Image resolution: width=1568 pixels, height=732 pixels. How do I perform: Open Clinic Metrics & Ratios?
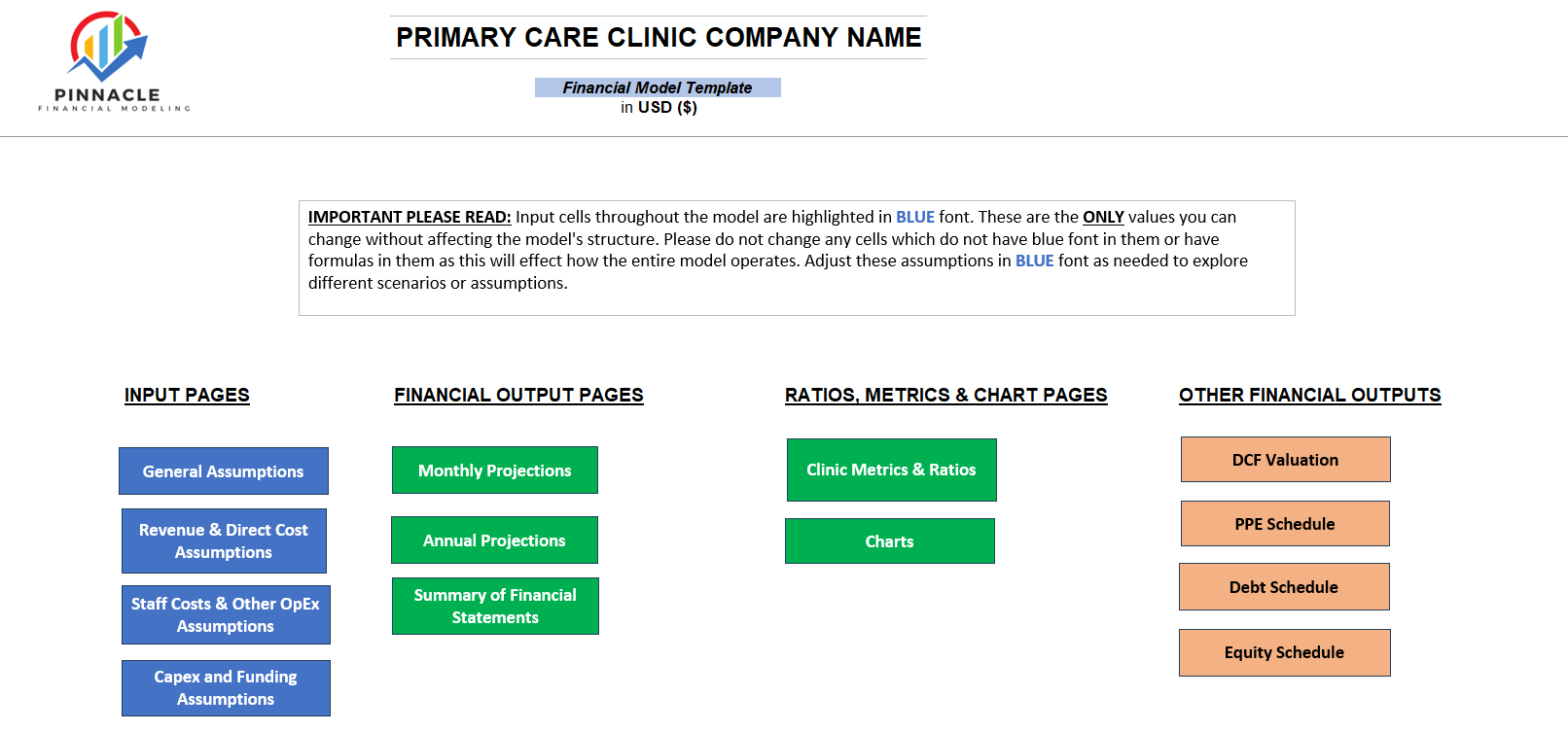(x=891, y=470)
